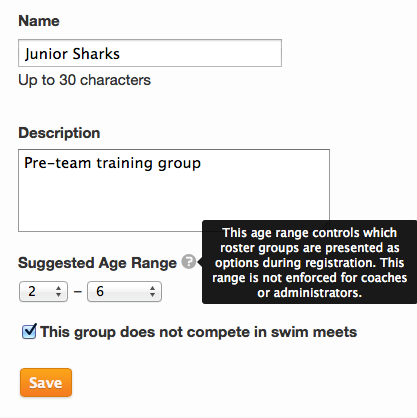Open the maximum age dropdown showing 6

[x=124, y=292]
